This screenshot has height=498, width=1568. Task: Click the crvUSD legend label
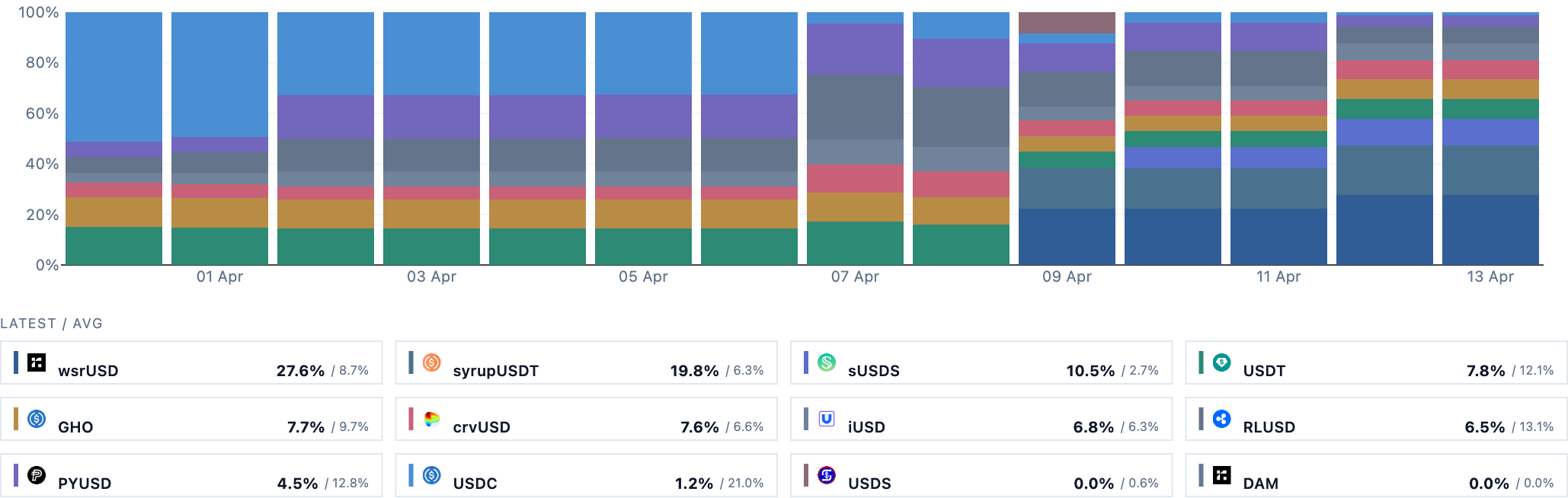tap(482, 427)
